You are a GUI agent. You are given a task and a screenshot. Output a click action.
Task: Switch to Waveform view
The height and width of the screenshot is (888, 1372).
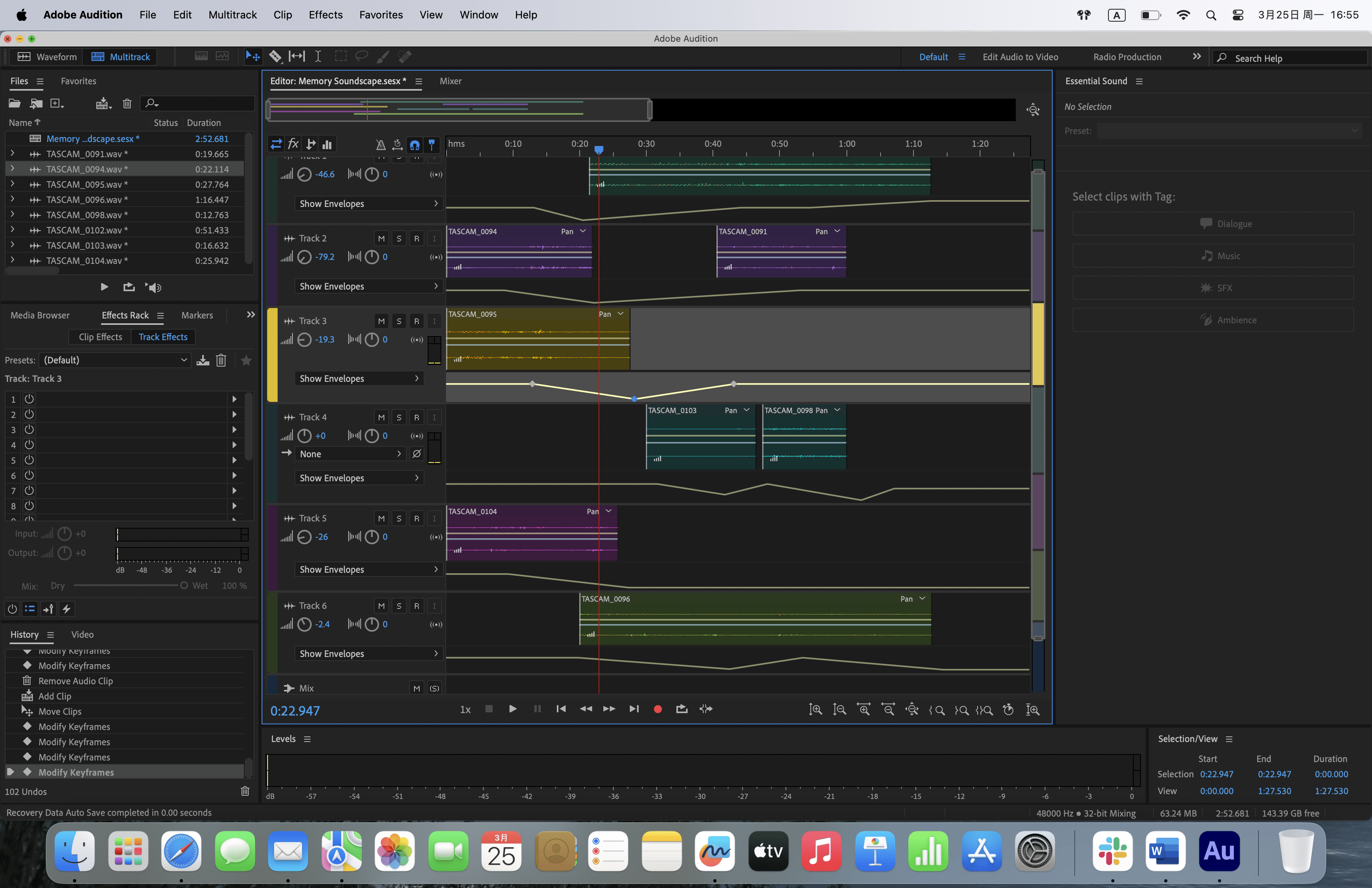47,57
